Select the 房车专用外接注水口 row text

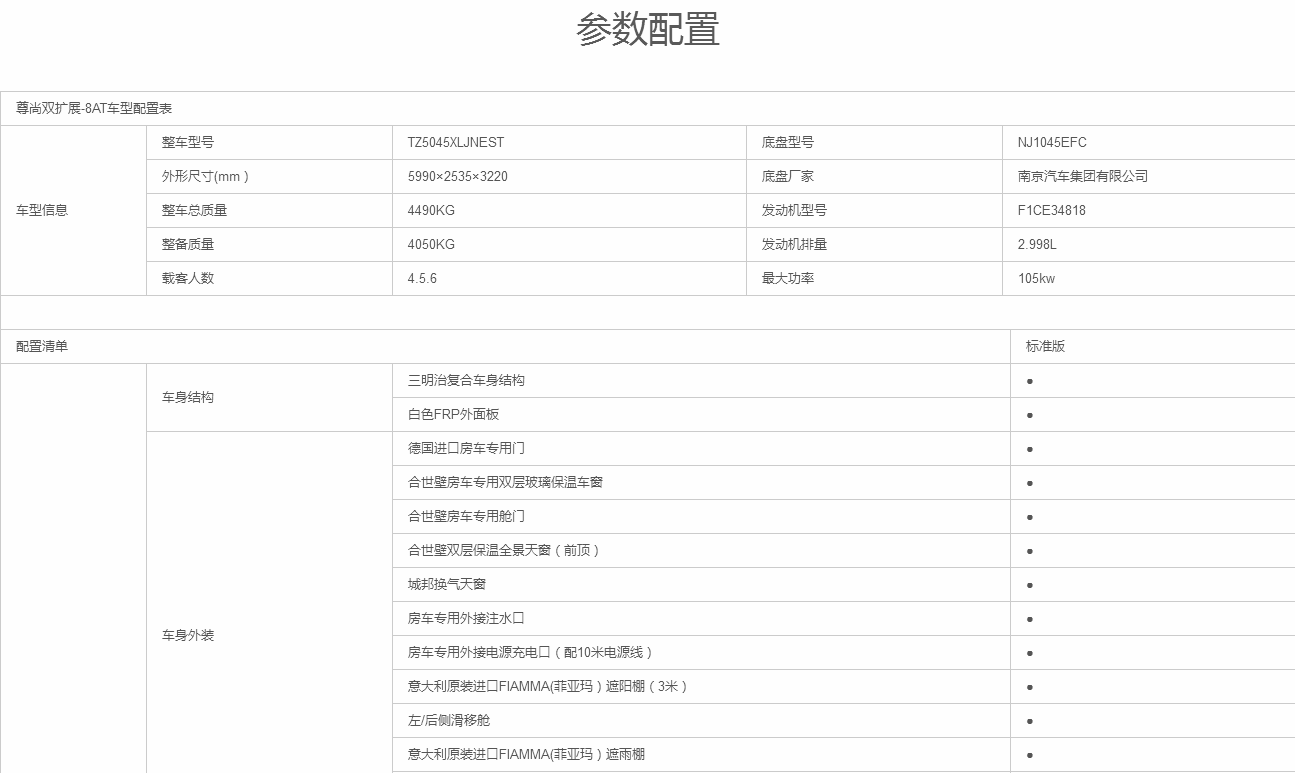pos(466,618)
